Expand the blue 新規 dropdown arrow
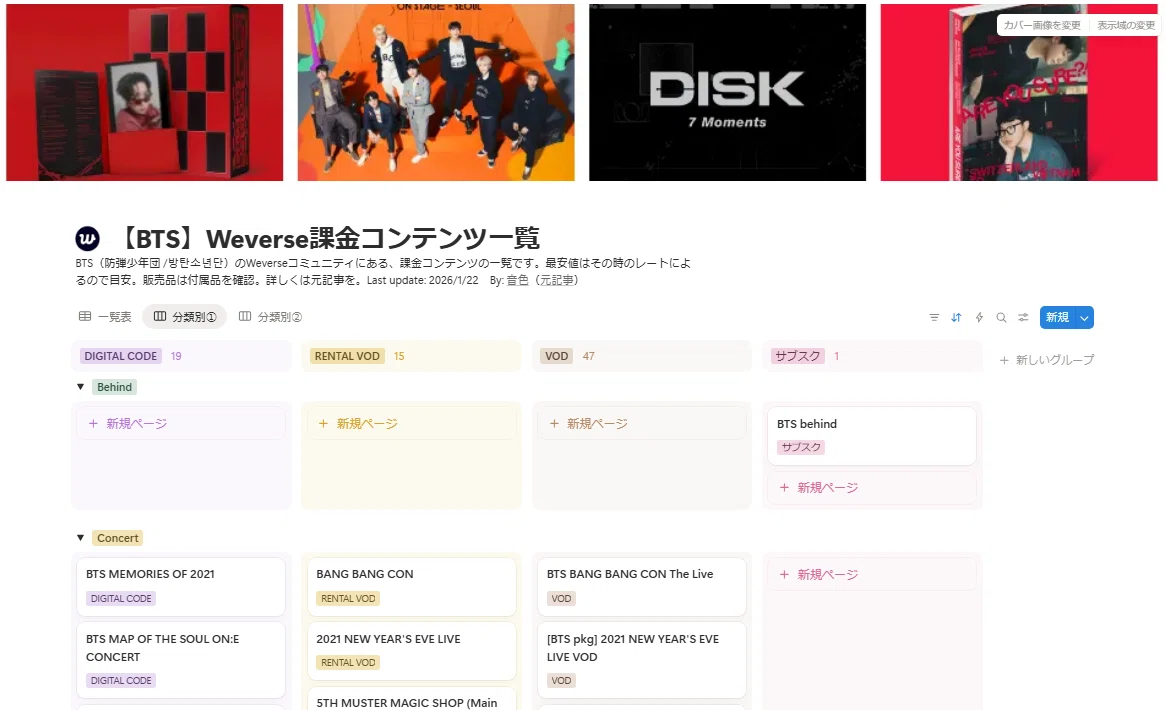The image size is (1166, 710). point(1085,317)
